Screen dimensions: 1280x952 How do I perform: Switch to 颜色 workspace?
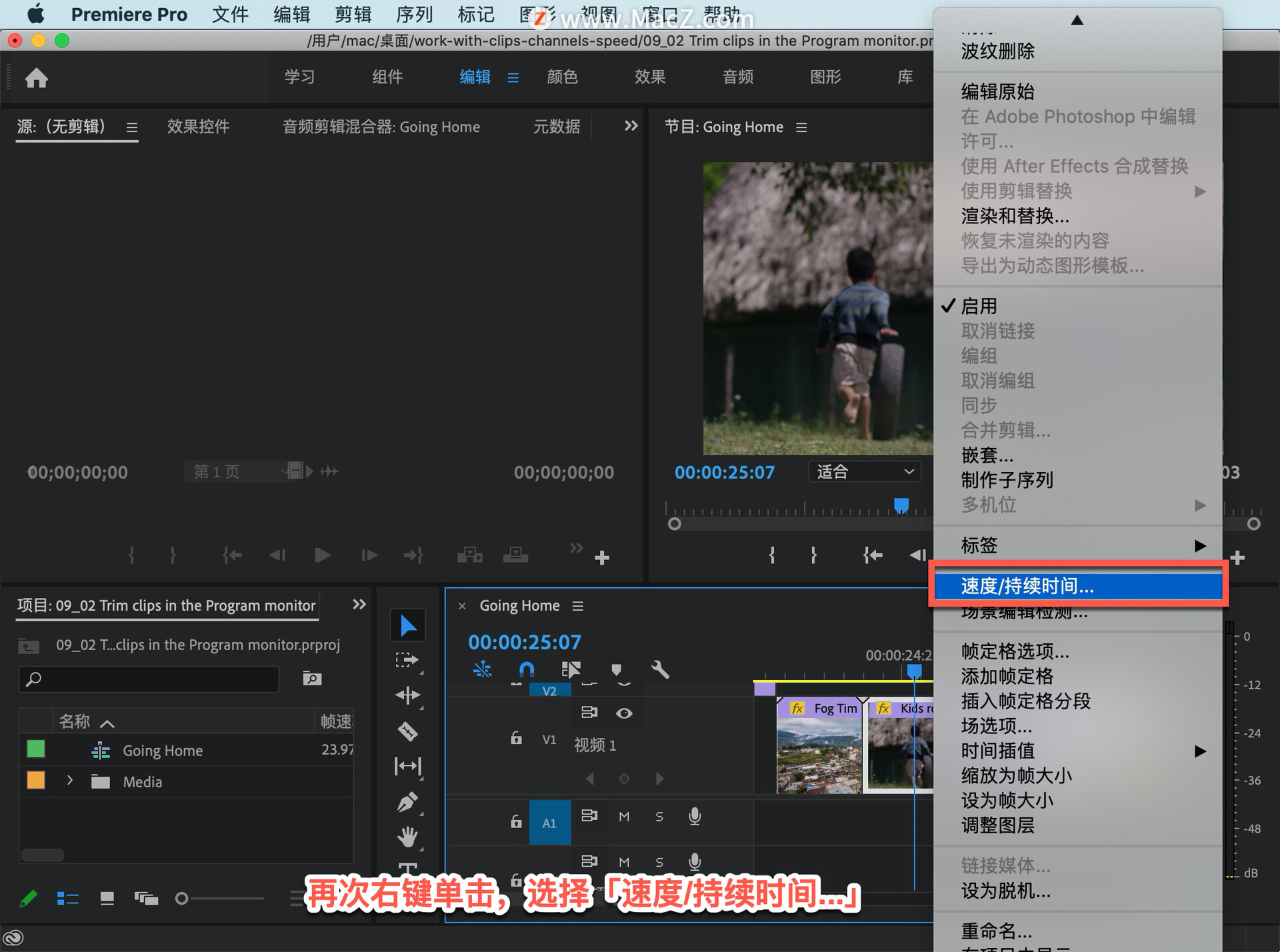(x=562, y=77)
